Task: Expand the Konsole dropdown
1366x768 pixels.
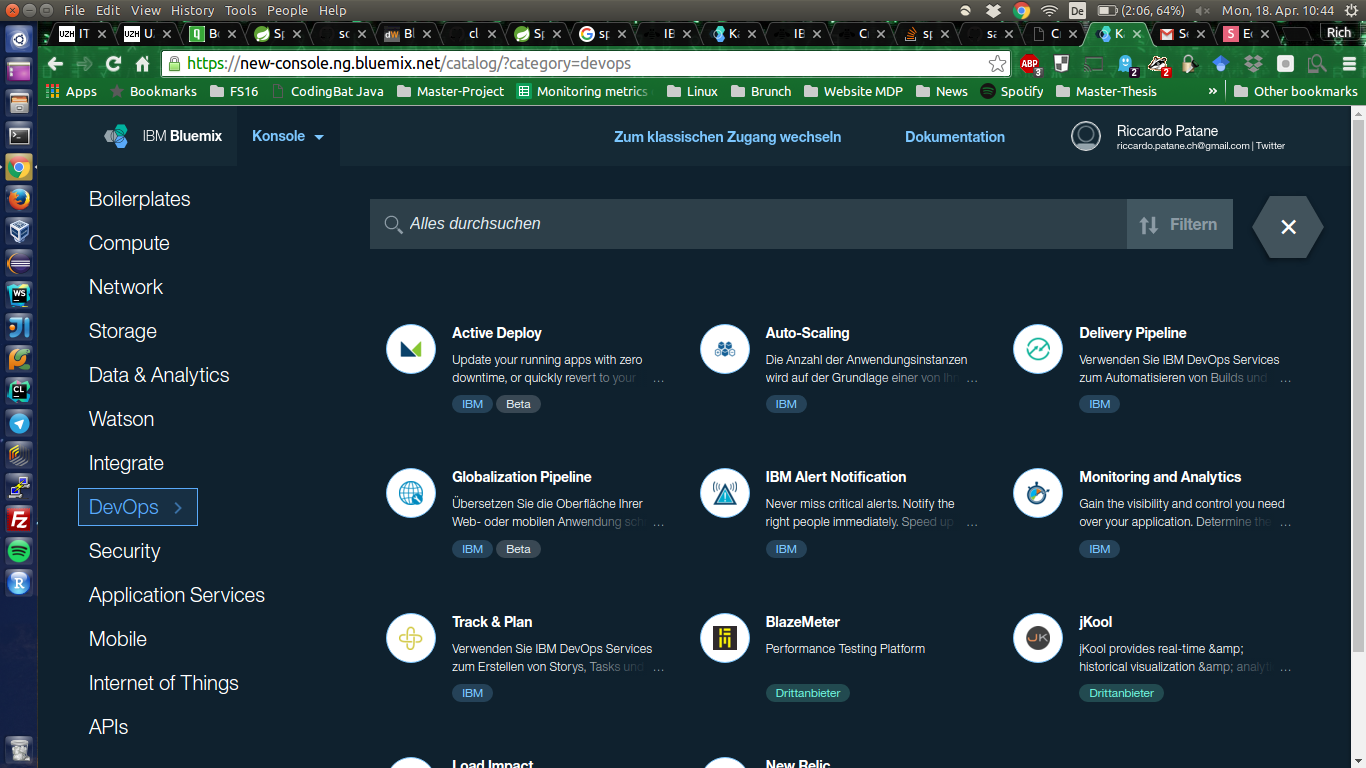Action: pos(288,136)
